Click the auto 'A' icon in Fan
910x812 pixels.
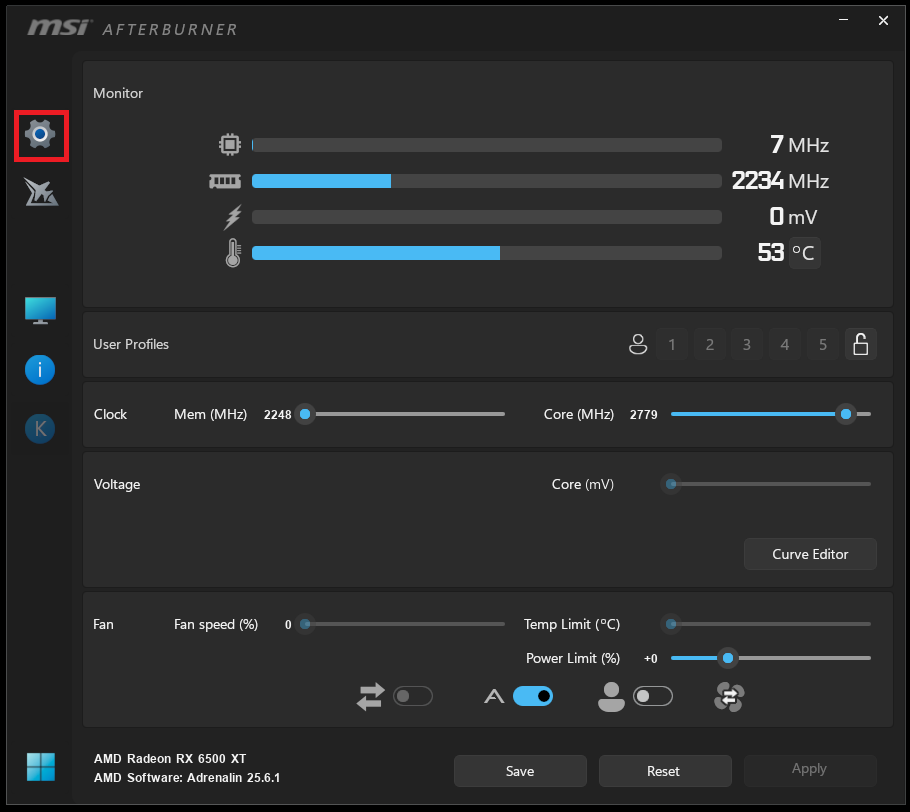tap(494, 696)
